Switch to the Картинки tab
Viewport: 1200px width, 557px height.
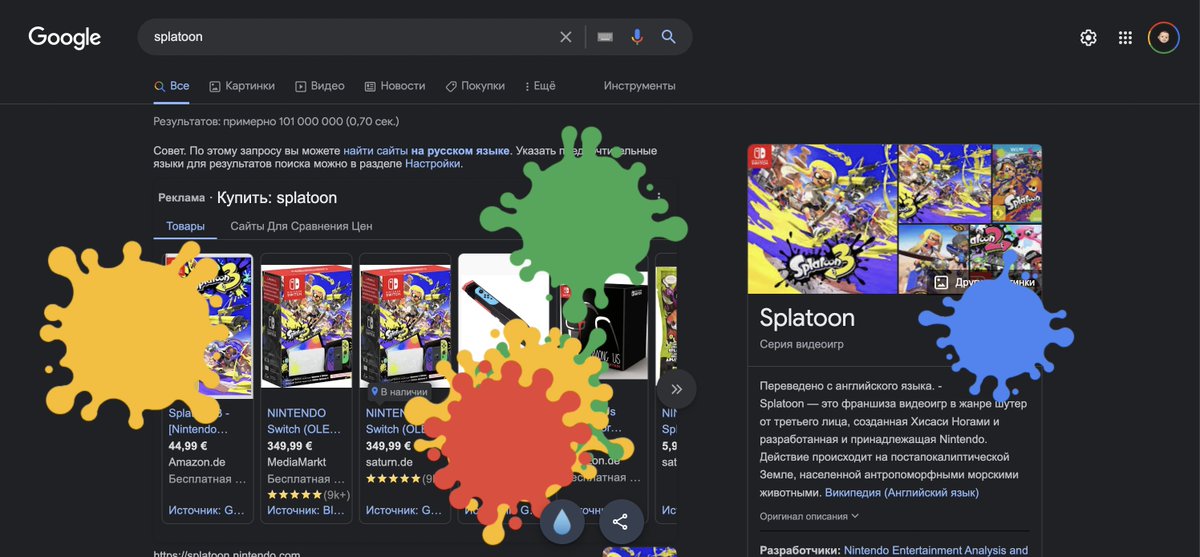click(241, 86)
